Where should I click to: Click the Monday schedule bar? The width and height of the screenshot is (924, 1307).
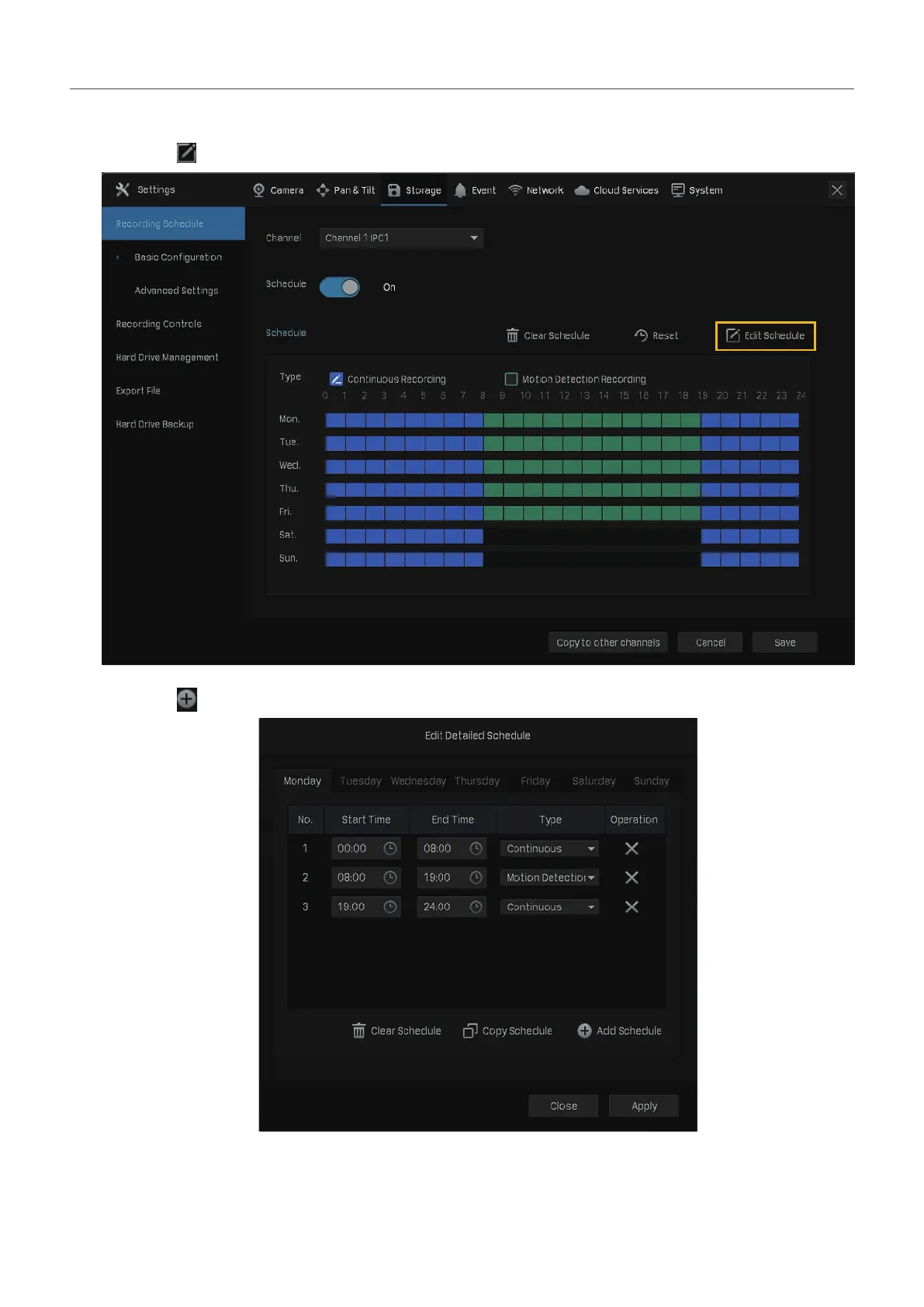point(562,420)
